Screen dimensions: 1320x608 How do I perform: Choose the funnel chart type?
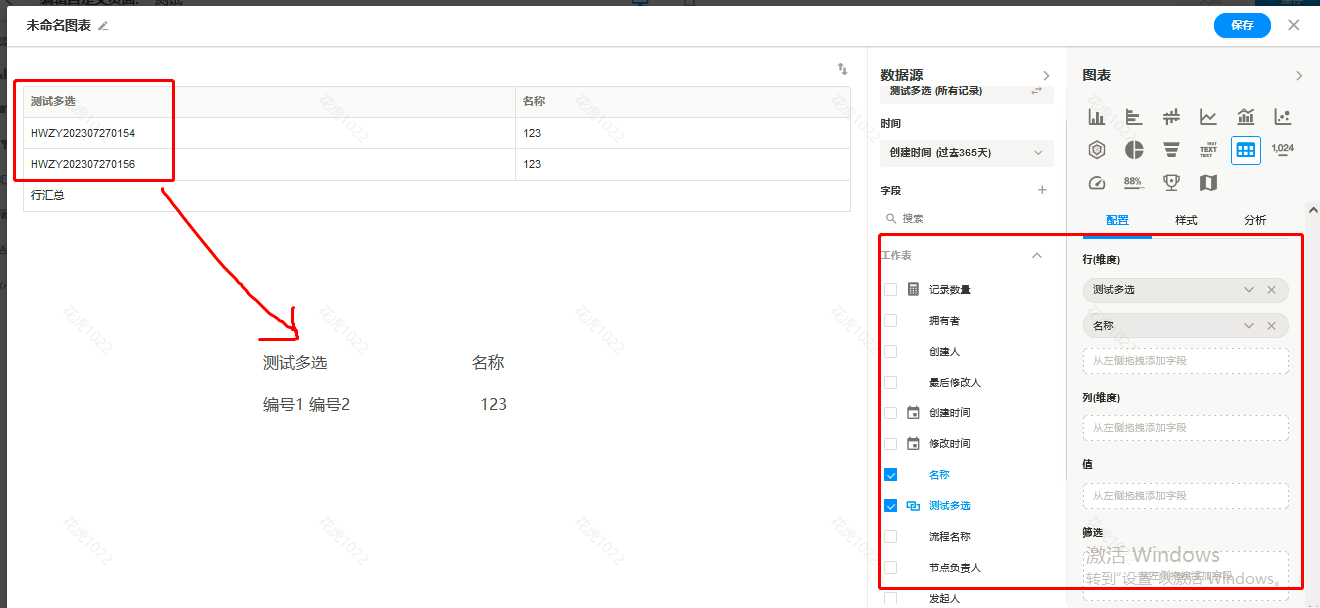pyautogui.click(x=1170, y=149)
